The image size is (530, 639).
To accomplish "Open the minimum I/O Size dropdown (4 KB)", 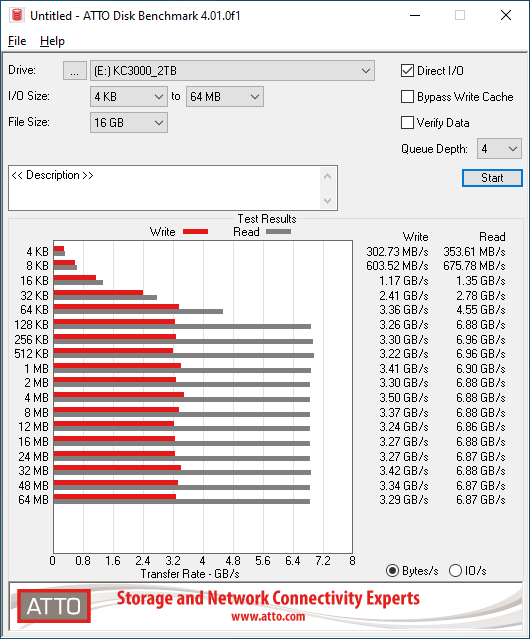I will point(129,97).
